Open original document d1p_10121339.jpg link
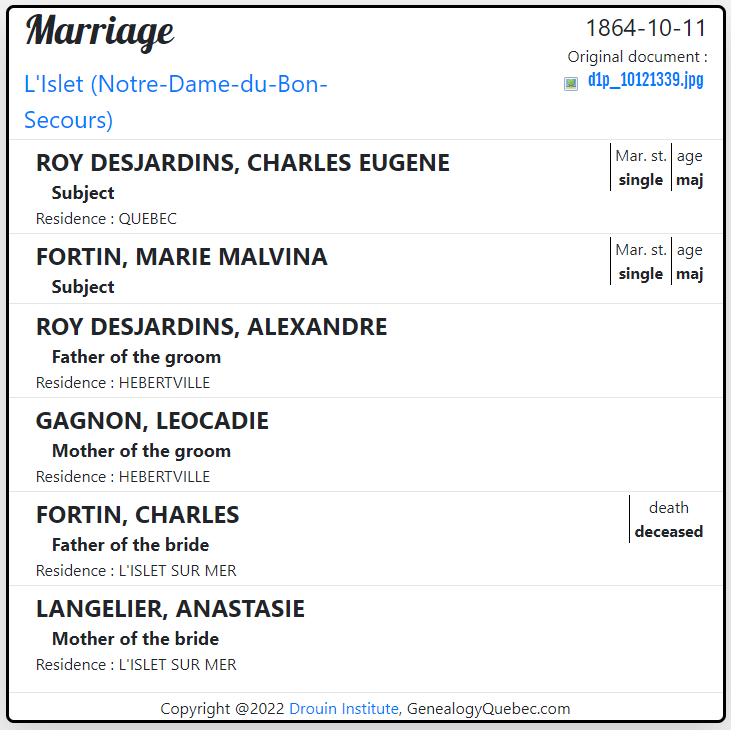731x730 pixels. coord(645,80)
